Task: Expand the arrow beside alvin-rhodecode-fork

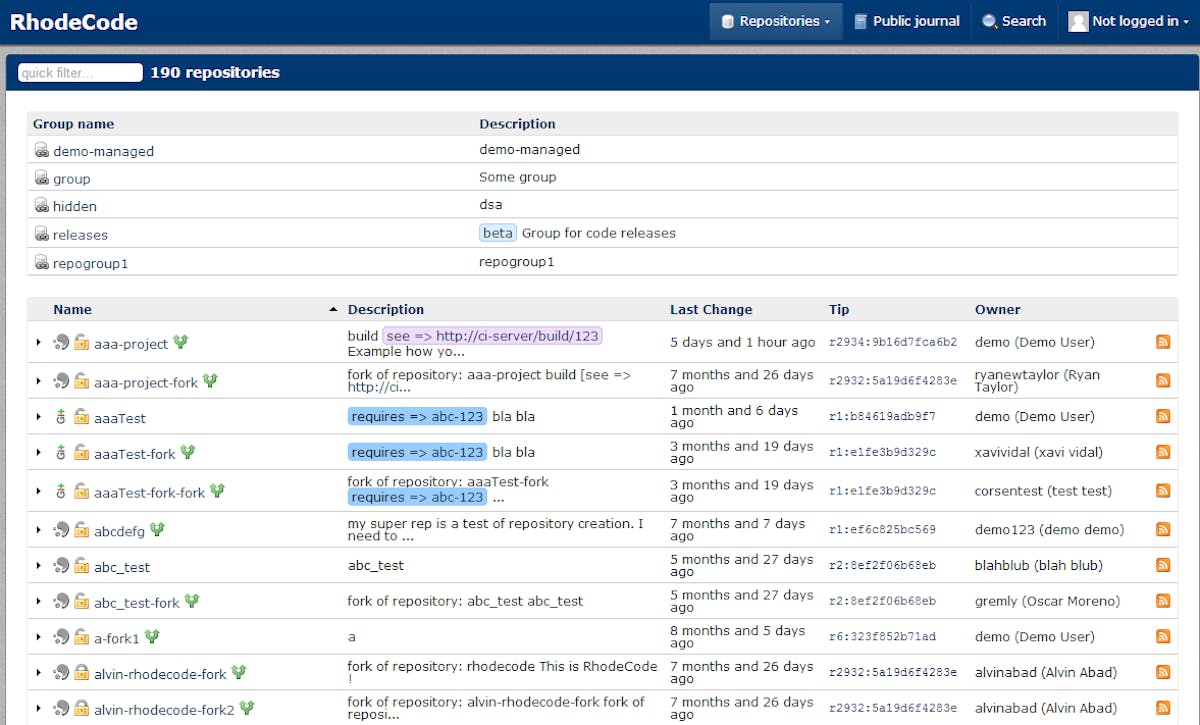Action: (37, 673)
